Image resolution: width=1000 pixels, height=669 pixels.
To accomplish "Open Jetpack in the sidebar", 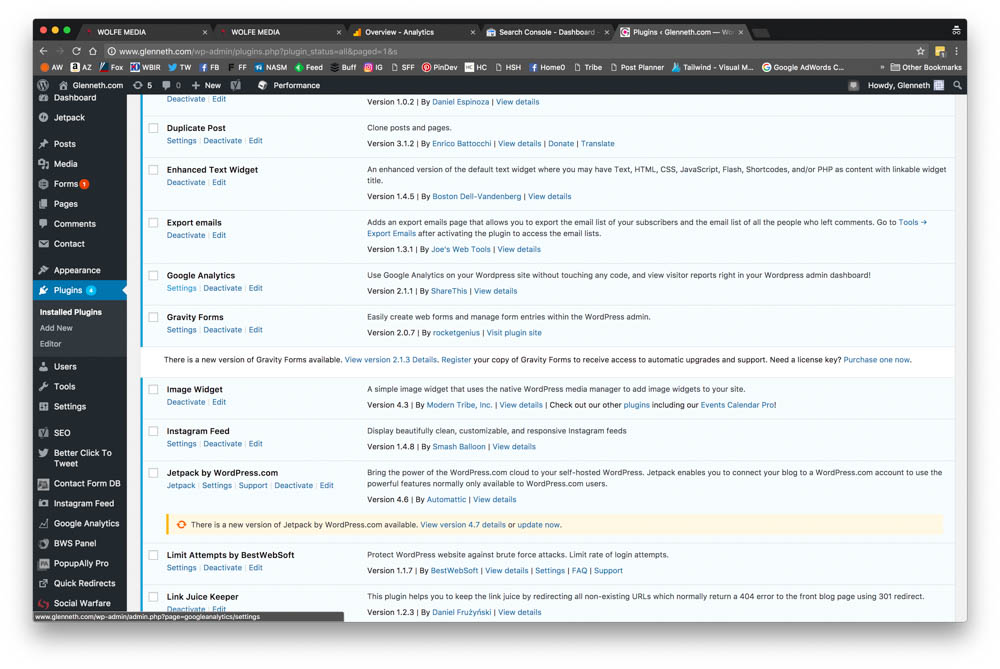I will click(69, 117).
